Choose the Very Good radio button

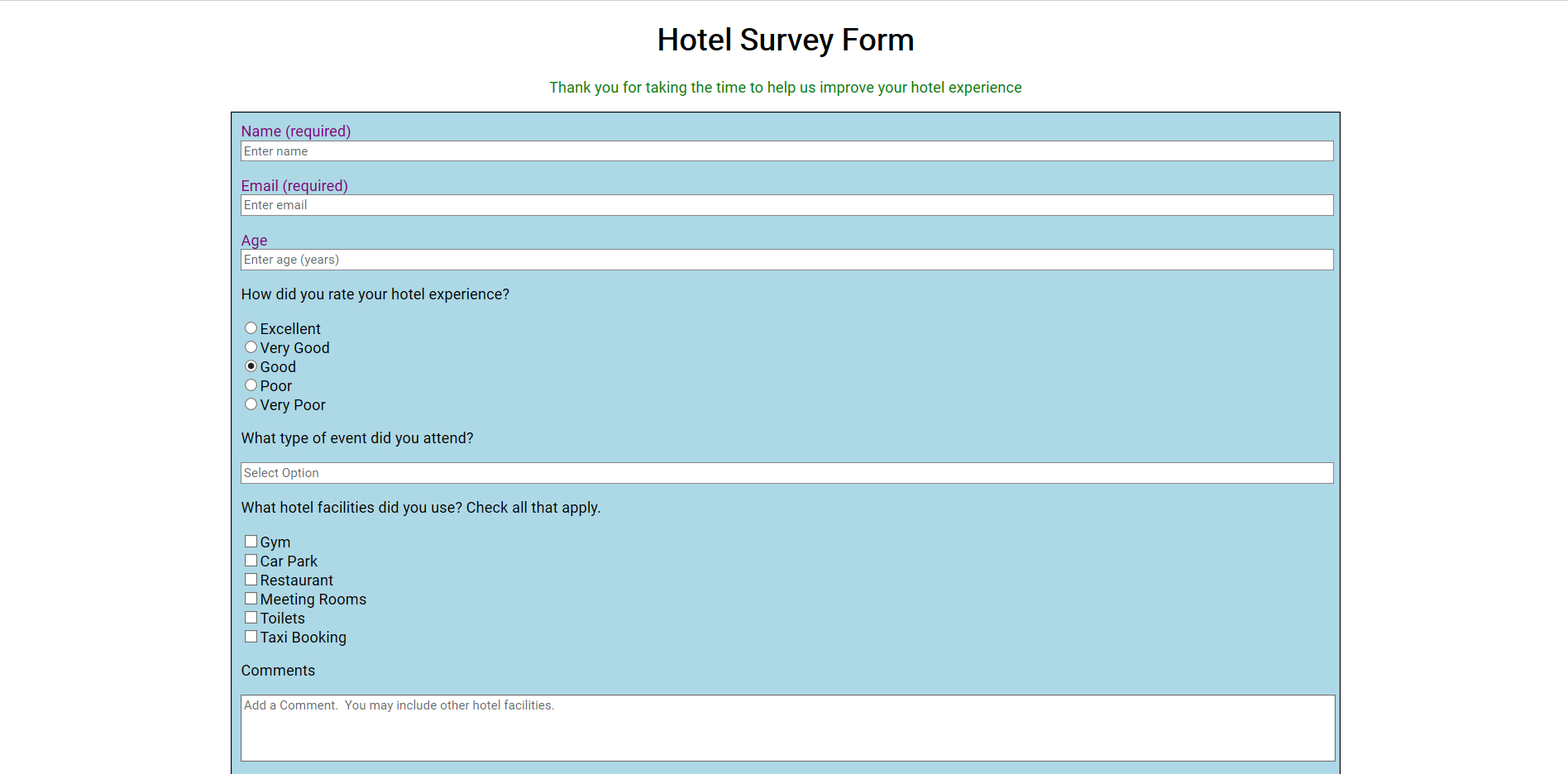click(x=251, y=347)
